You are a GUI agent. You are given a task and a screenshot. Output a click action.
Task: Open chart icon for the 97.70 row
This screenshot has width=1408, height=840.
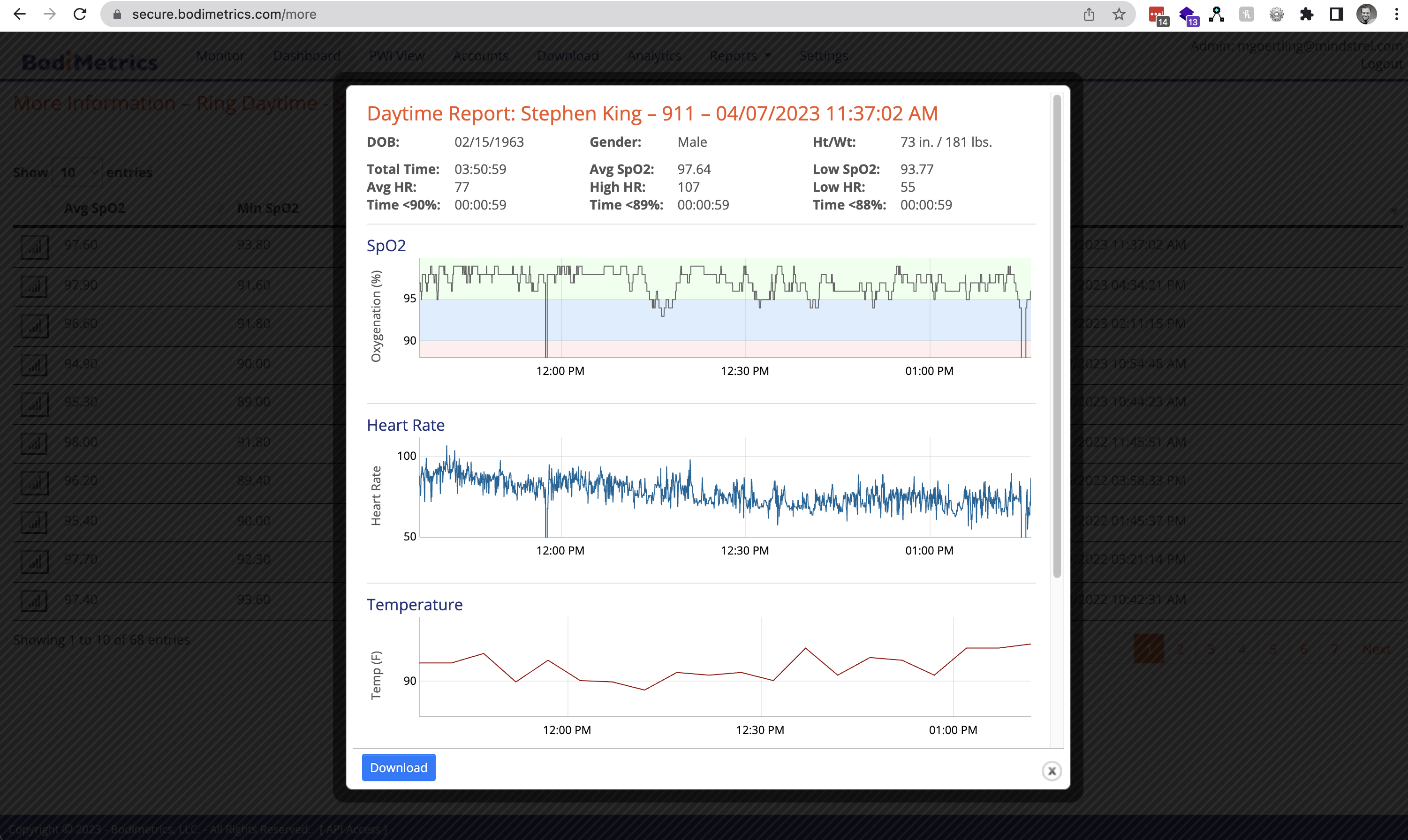(35, 562)
